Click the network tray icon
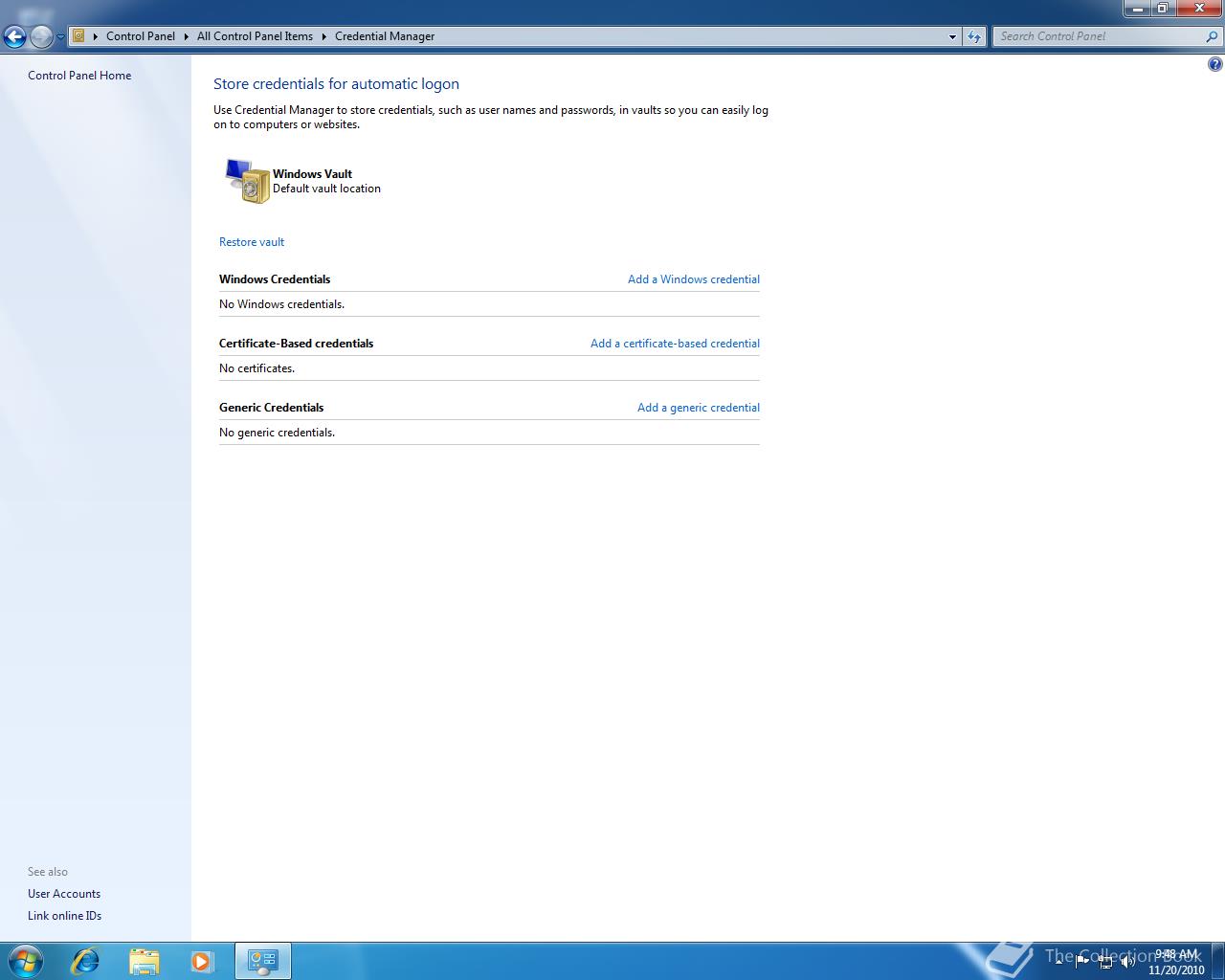1225x980 pixels. [1105, 962]
